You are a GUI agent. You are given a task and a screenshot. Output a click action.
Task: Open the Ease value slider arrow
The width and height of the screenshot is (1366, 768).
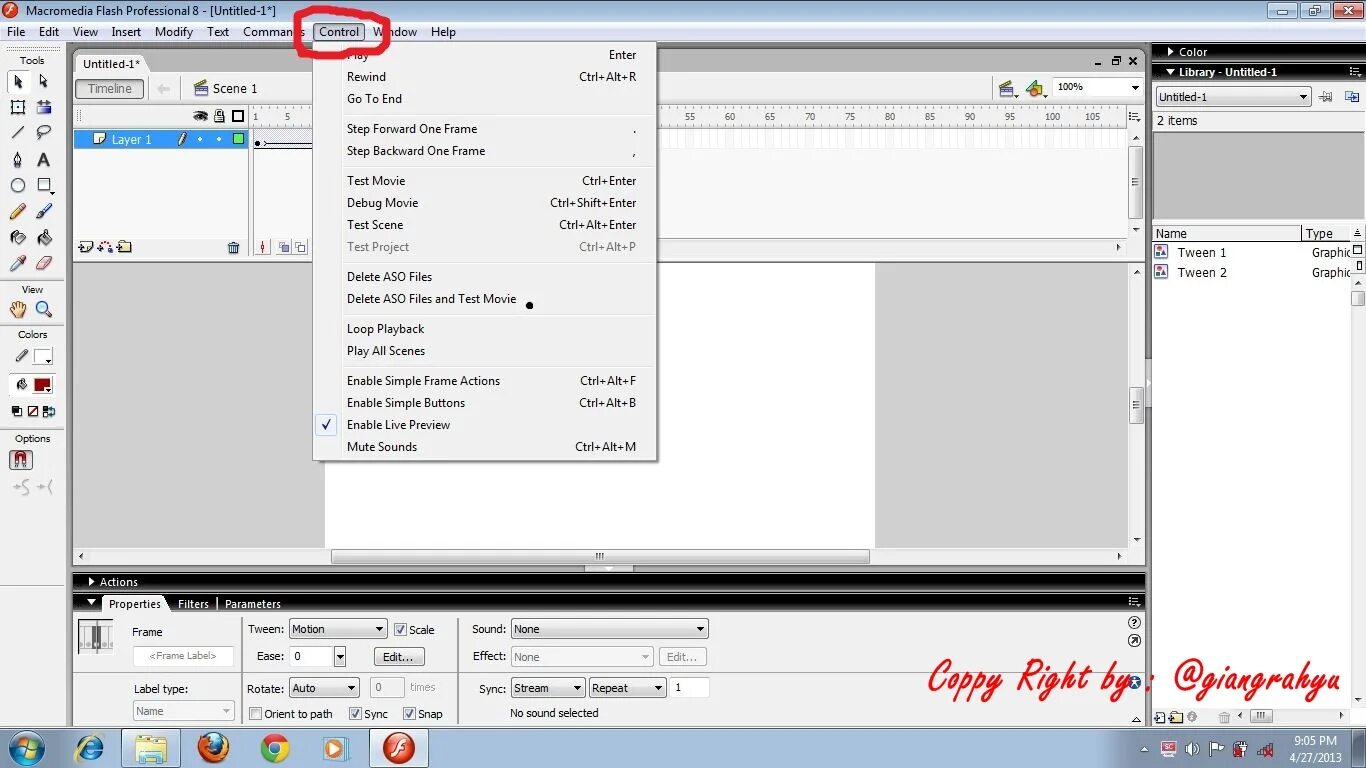(x=340, y=657)
